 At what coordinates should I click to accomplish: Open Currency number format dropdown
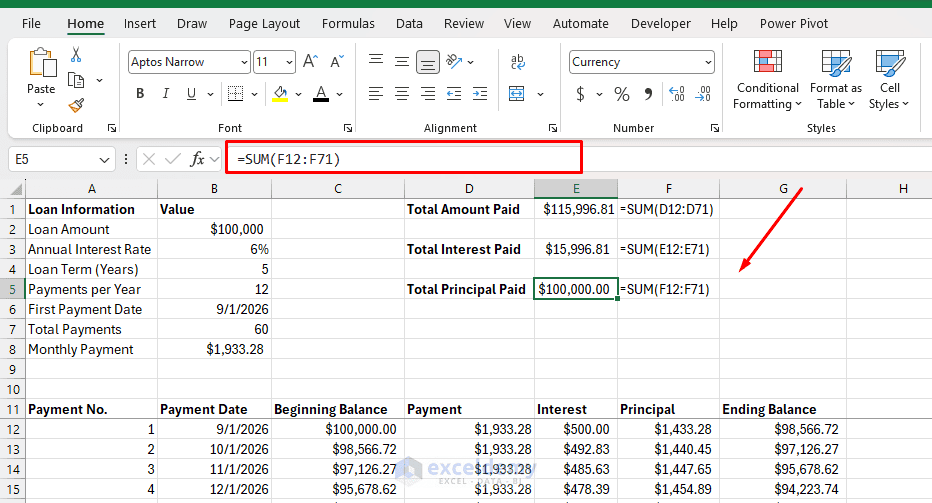tap(708, 62)
